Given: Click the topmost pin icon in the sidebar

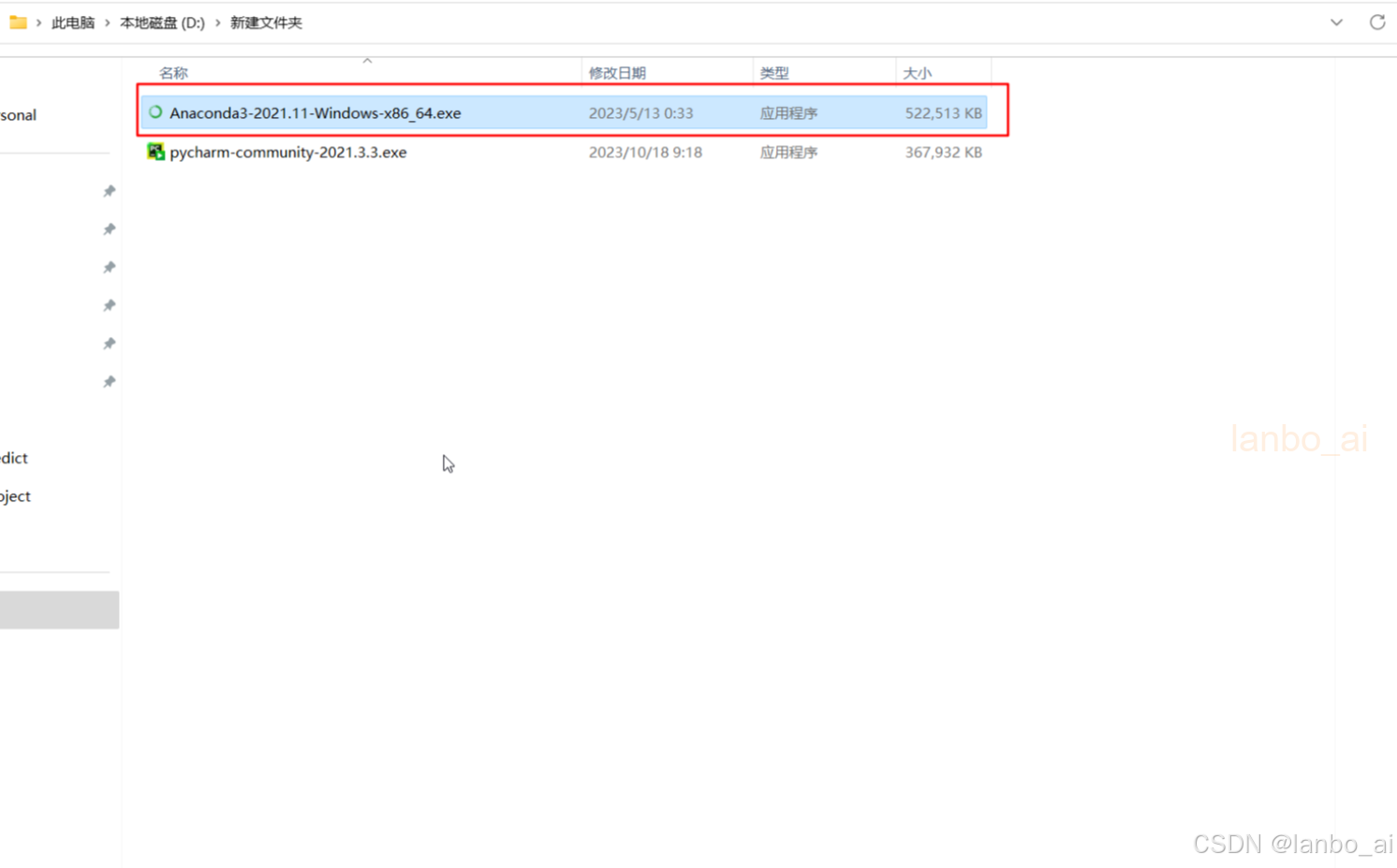Looking at the screenshot, I should coord(109,191).
